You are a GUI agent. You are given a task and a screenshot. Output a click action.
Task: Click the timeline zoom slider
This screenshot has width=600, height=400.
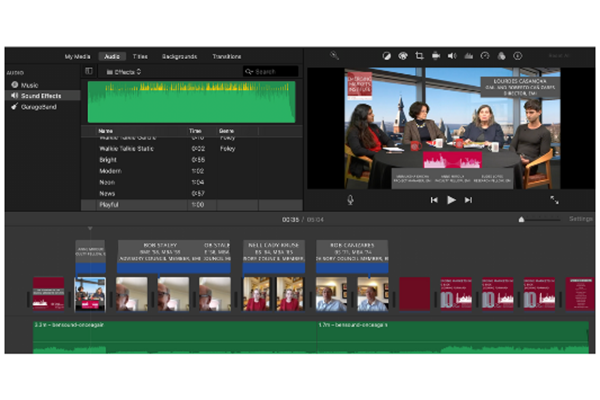pos(521,219)
